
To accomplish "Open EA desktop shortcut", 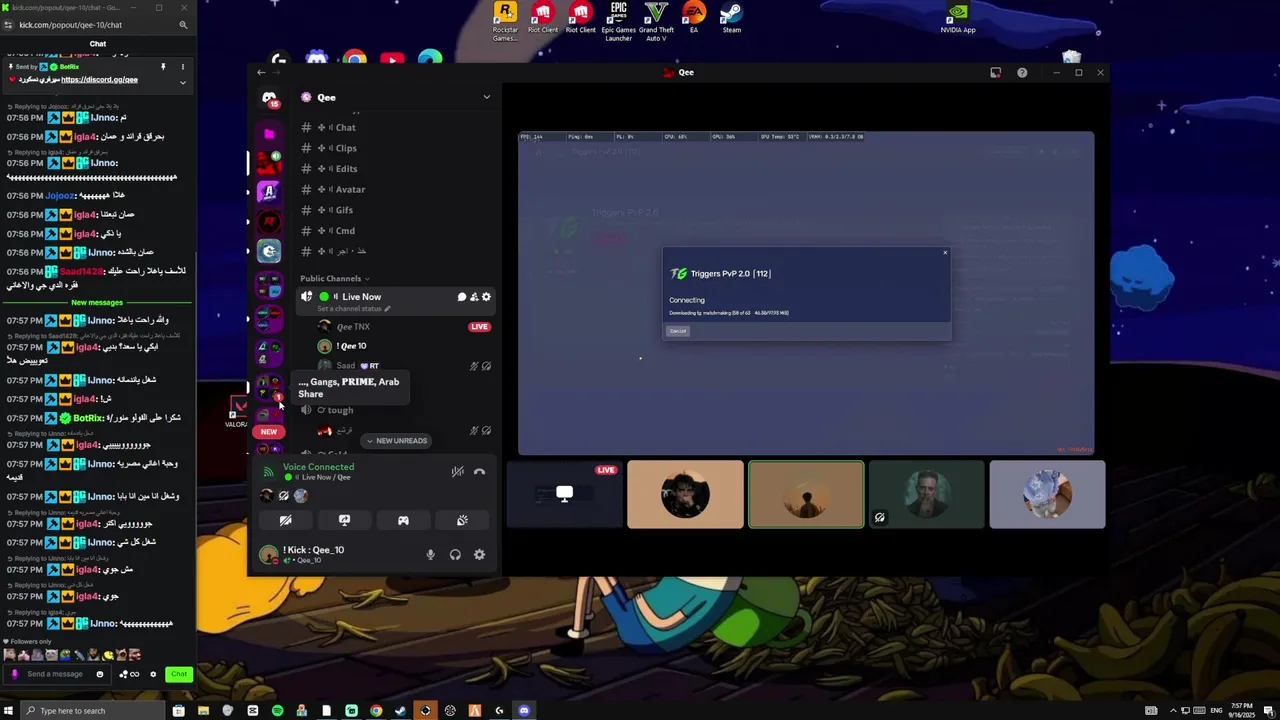I will (694, 17).
